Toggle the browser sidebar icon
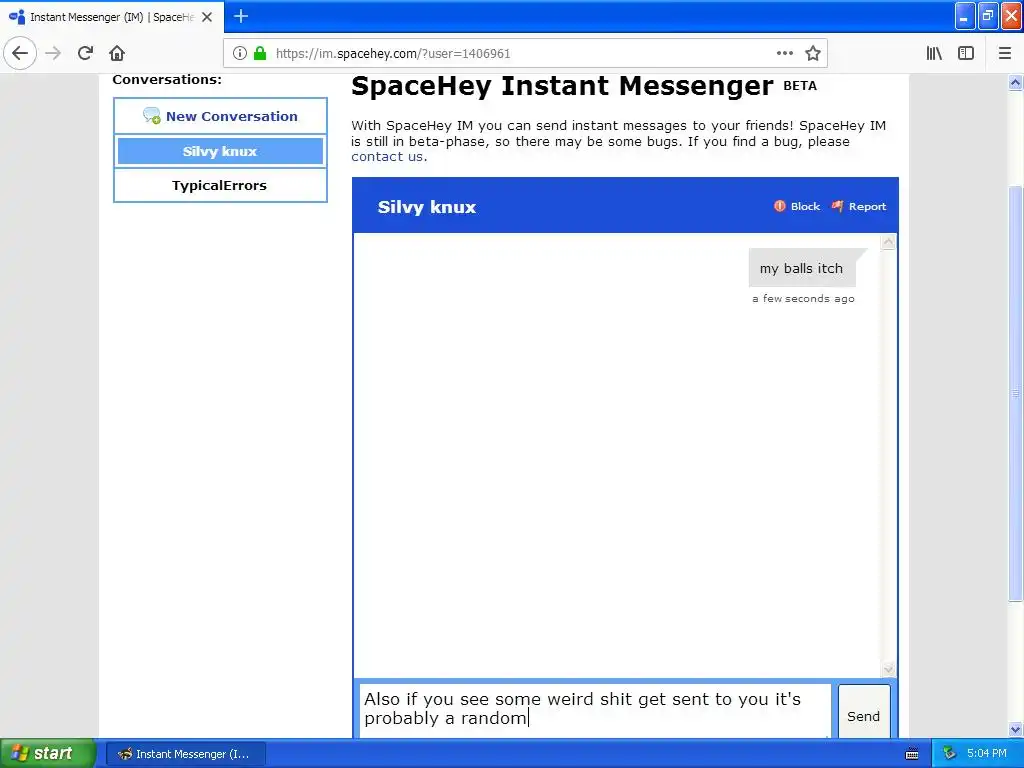 point(966,54)
